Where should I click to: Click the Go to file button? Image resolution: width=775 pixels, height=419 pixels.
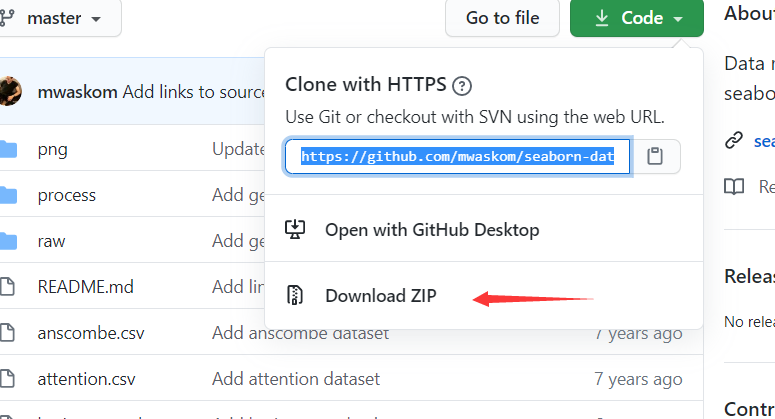[502, 18]
